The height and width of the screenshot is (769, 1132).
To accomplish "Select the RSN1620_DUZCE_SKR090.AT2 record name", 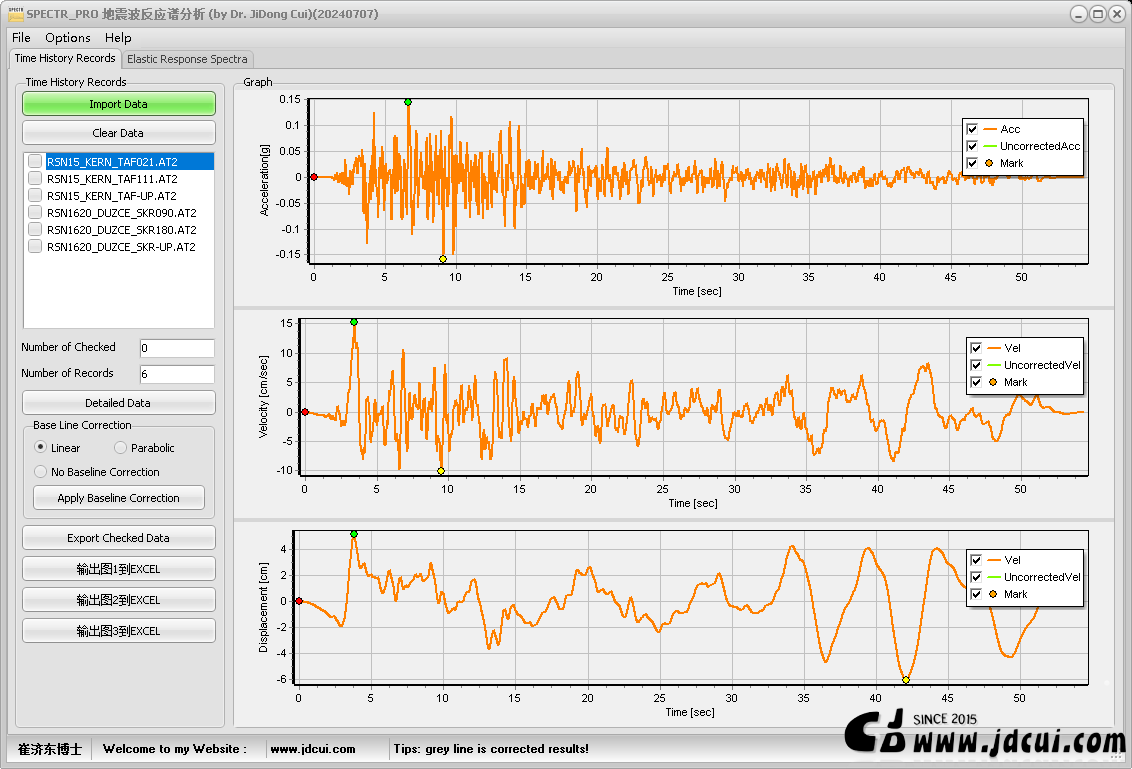I will tap(121, 213).
